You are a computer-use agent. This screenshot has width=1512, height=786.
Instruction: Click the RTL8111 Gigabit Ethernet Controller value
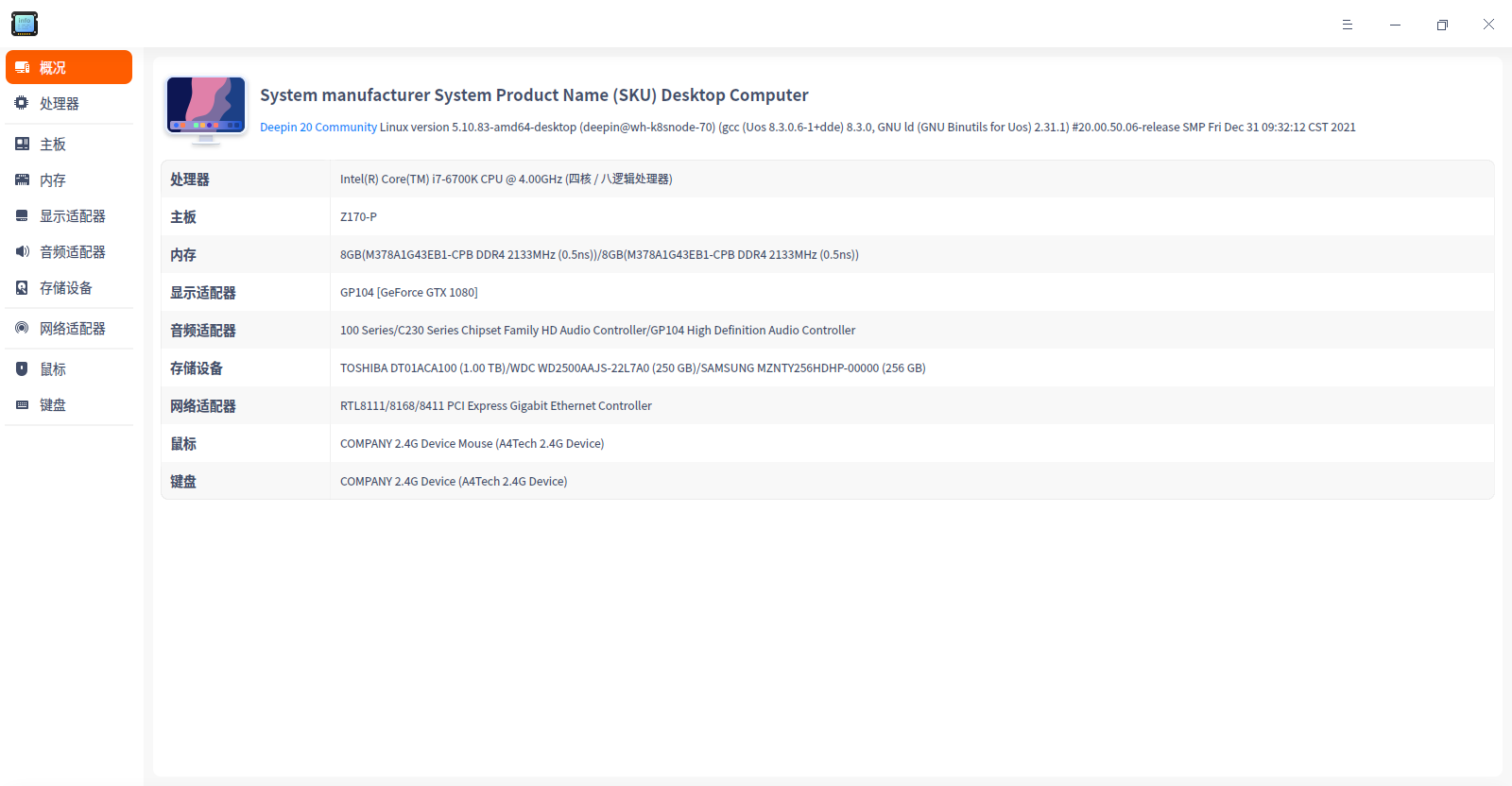click(496, 406)
